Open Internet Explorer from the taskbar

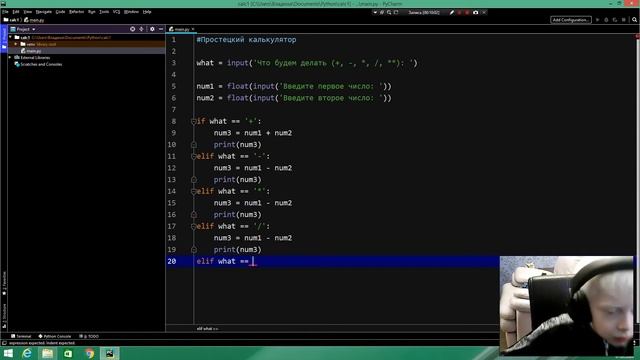(27, 353)
